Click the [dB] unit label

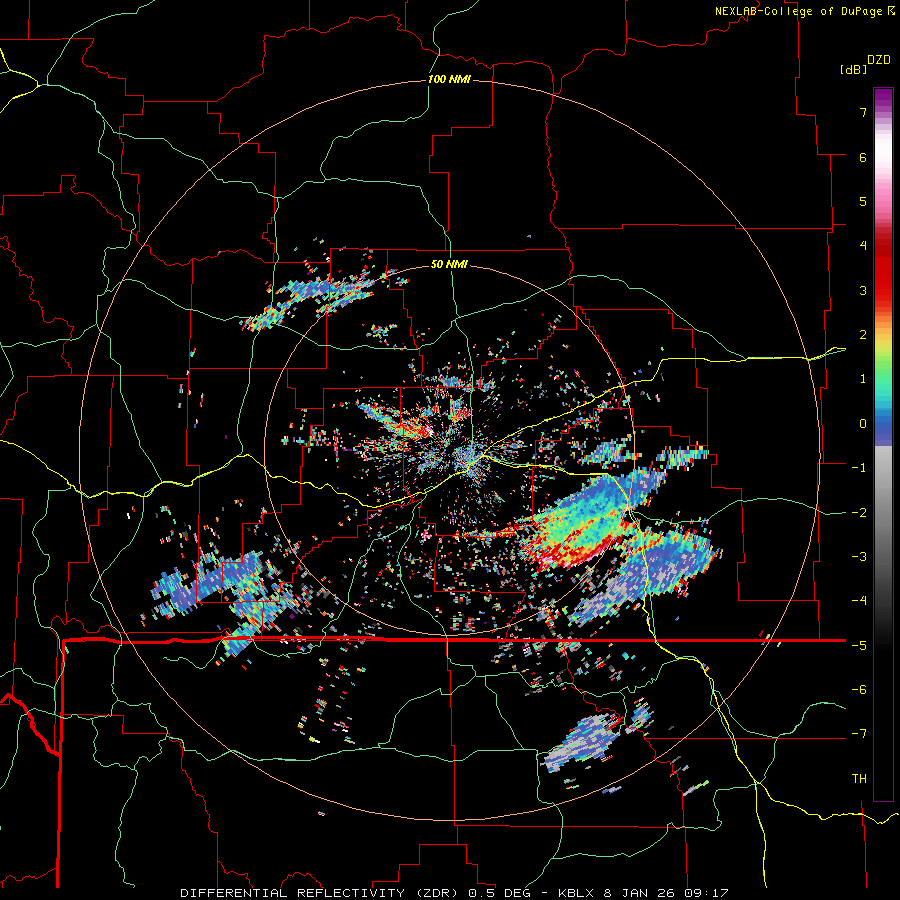[x=853, y=69]
